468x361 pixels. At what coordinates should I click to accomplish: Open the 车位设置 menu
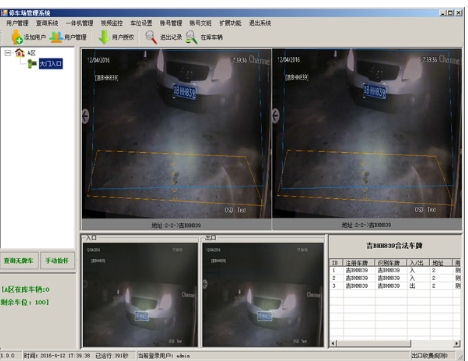(141, 23)
